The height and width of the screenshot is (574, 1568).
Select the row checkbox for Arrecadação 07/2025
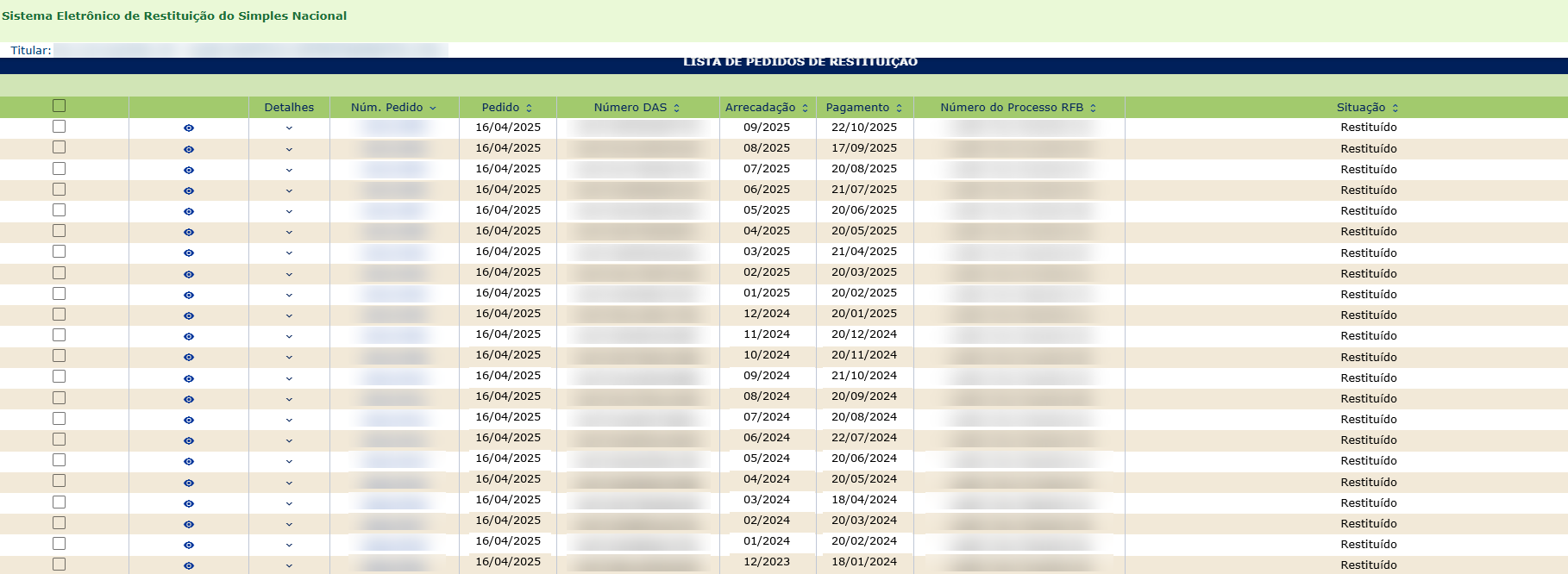59,168
